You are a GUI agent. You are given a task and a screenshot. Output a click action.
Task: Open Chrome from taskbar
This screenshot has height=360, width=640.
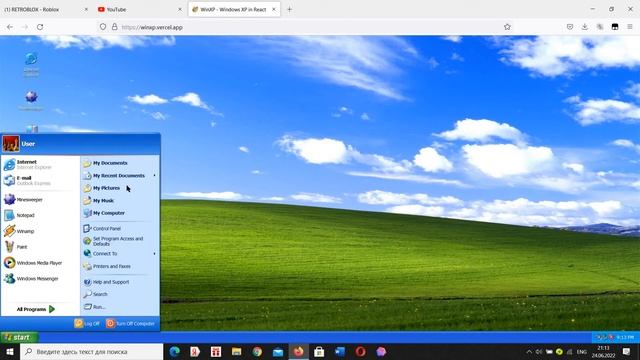257,351
